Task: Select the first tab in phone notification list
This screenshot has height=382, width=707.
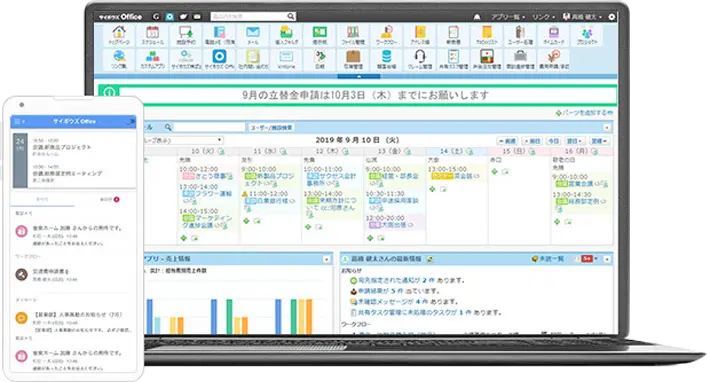Action: coord(42,199)
